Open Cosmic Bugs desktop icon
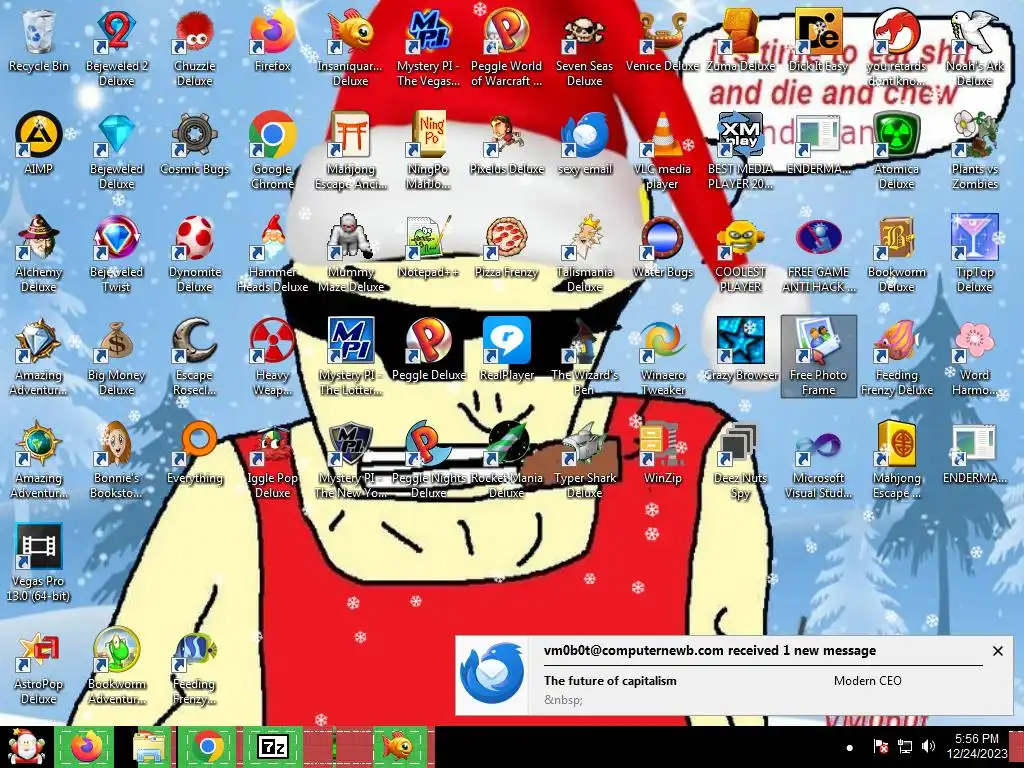 (194, 144)
